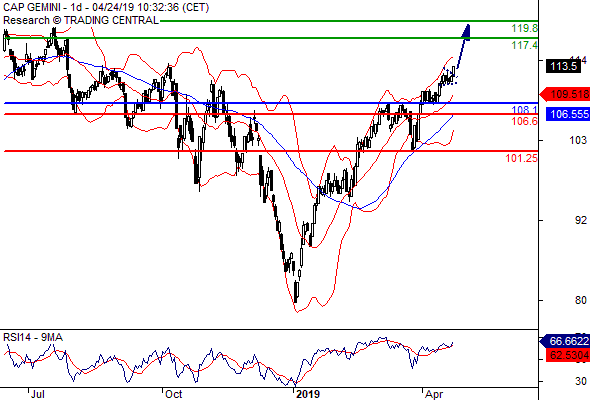
Task: Select the red 101.25 support level label
Action: click(522, 158)
